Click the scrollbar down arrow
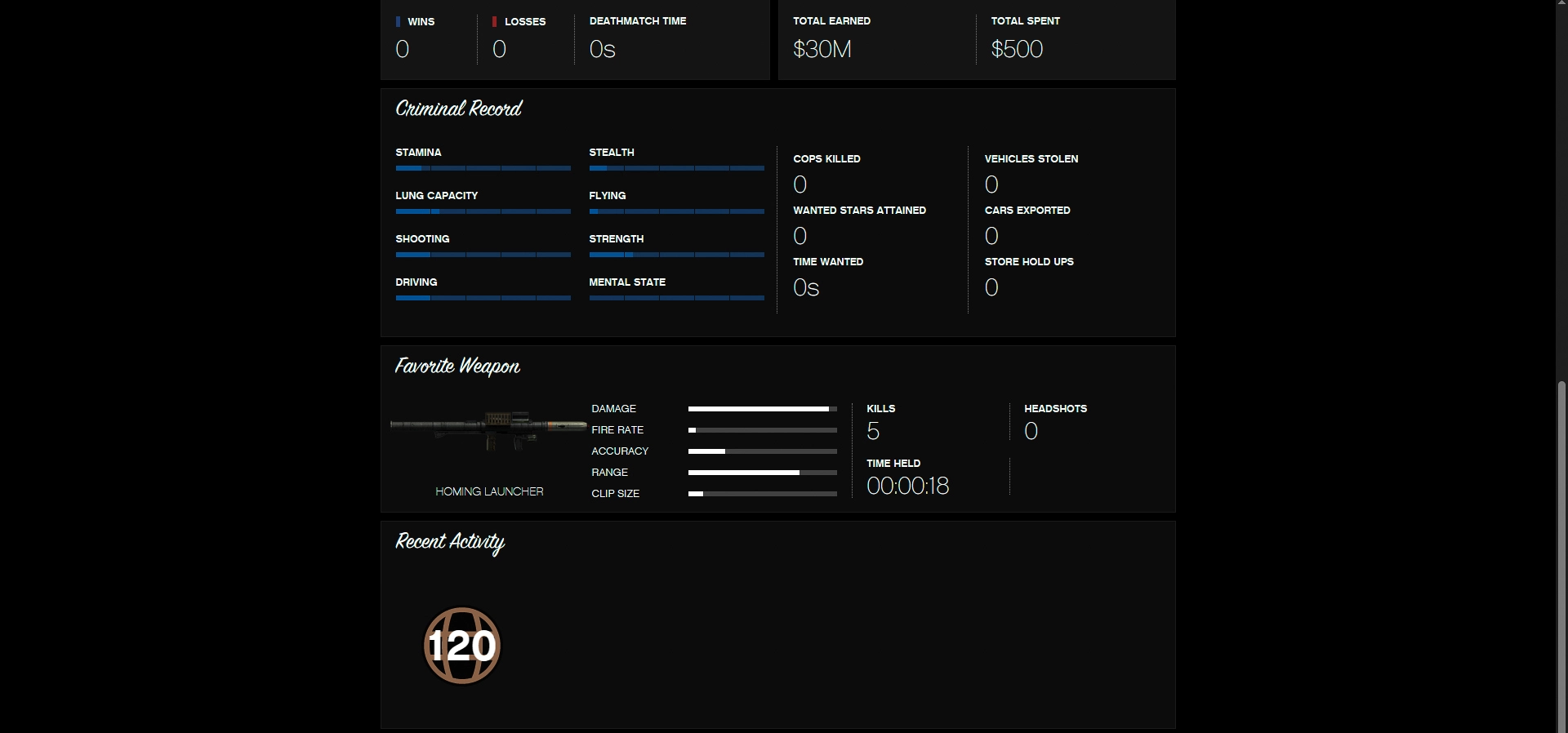 point(1561,727)
